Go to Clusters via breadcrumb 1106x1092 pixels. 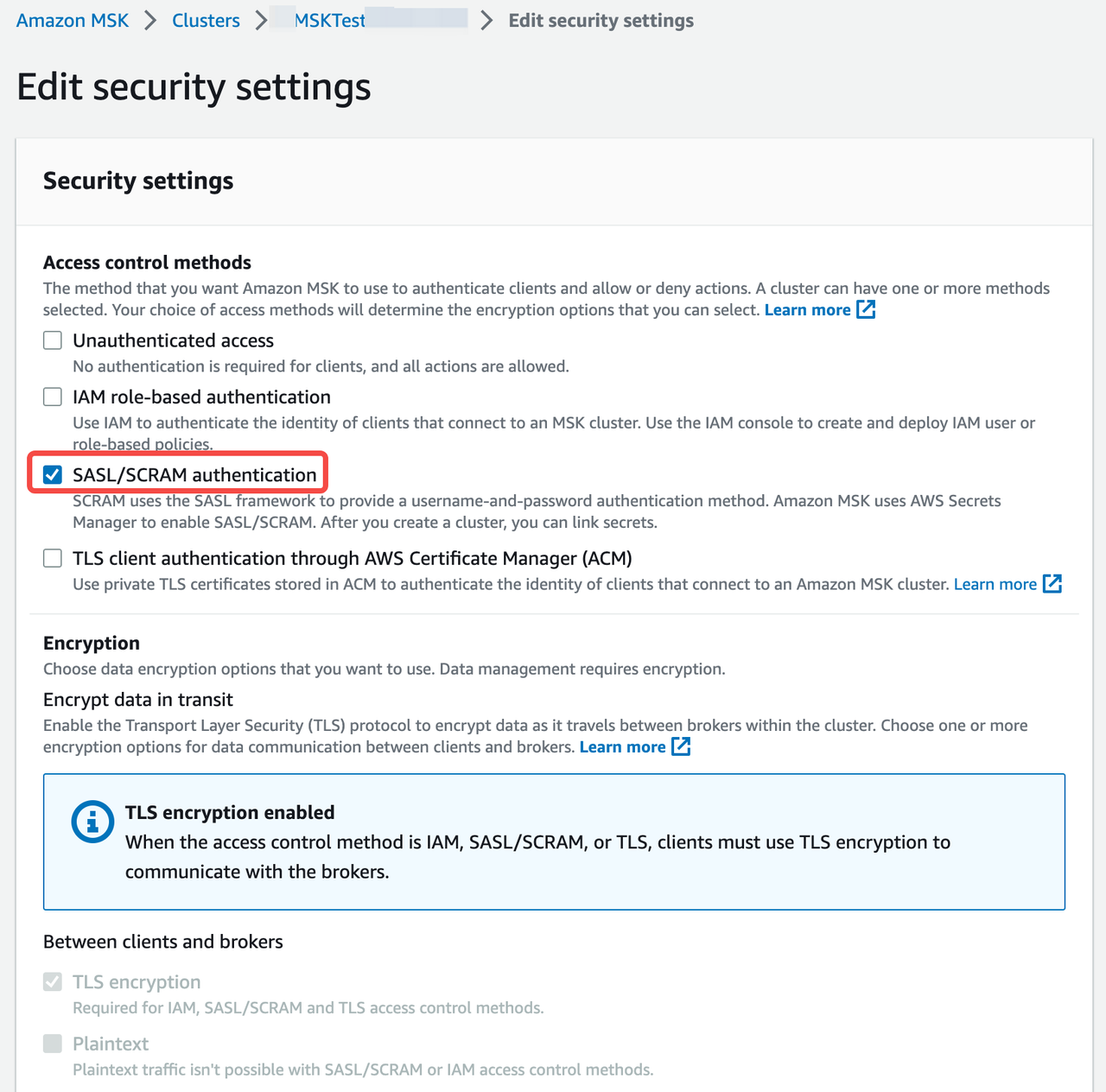coord(206,20)
